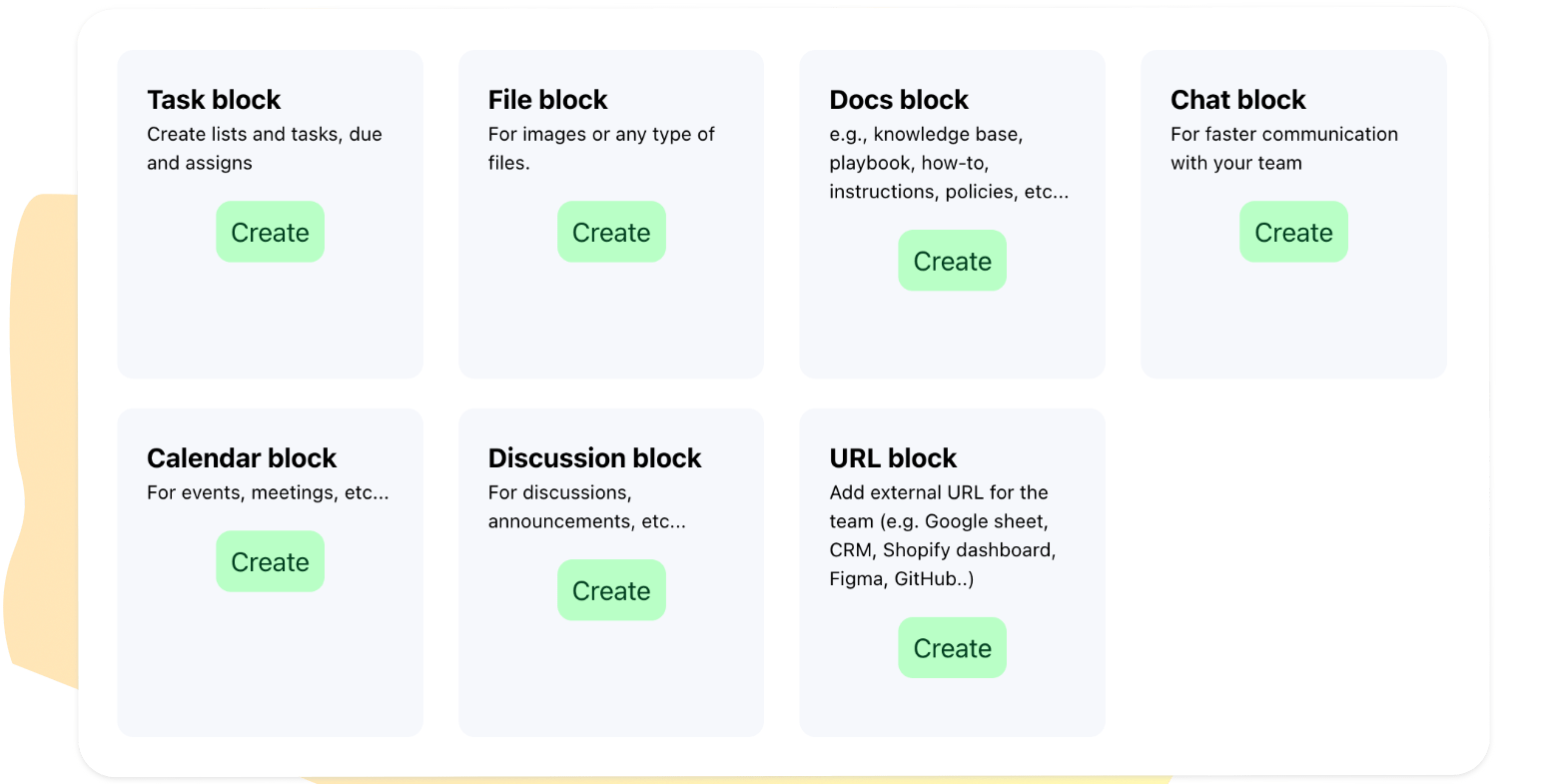1568x784 pixels.
Task: Hit Create in the Chat block card
Action: coord(1293,232)
